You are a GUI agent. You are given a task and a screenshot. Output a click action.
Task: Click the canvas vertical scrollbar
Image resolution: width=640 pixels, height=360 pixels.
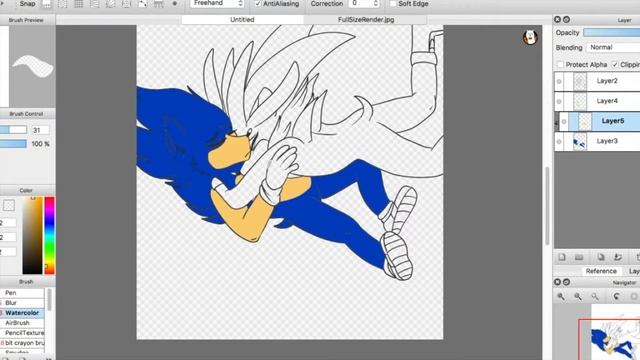pyautogui.click(x=547, y=206)
